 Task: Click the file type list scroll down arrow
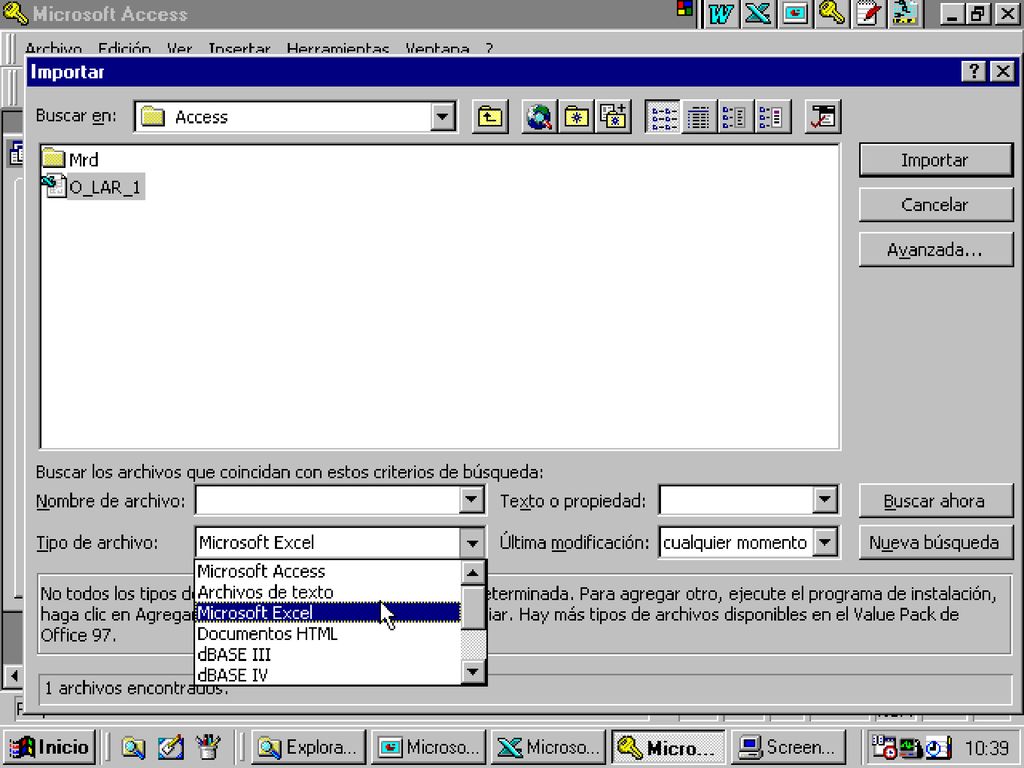pyautogui.click(x=473, y=672)
